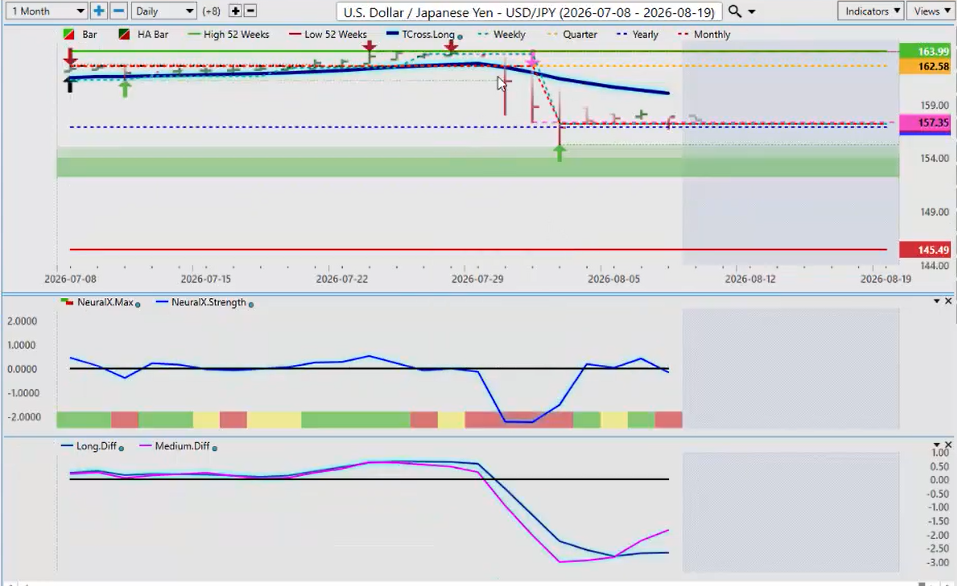Click the 163.99 green price label
Image resolution: width=957 pixels, height=586 pixels.
point(925,51)
